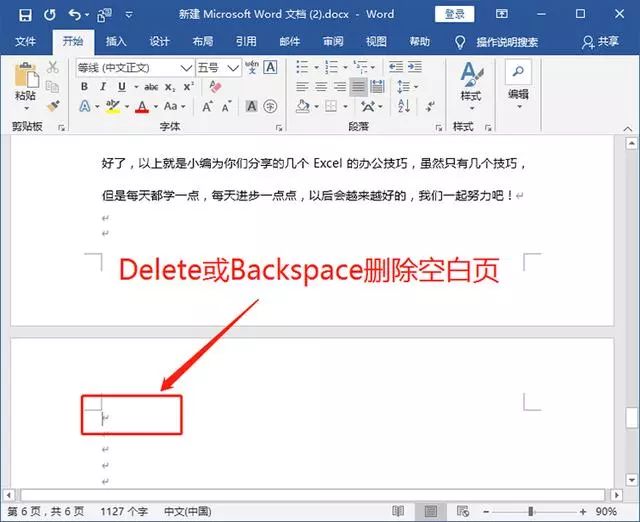
Task: Select the Format Painter brush
Action: coord(53,106)
